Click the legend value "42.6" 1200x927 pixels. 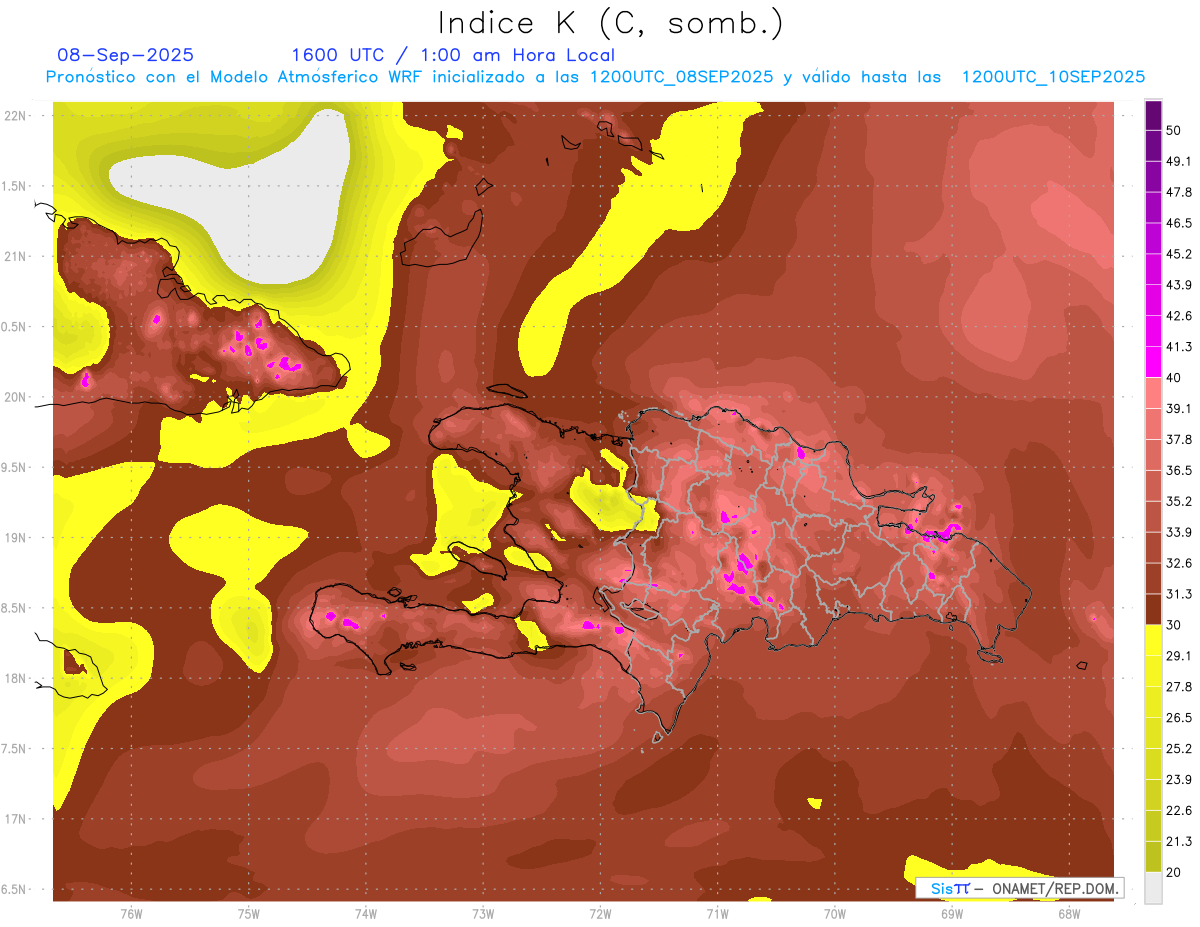point(1178,316)
